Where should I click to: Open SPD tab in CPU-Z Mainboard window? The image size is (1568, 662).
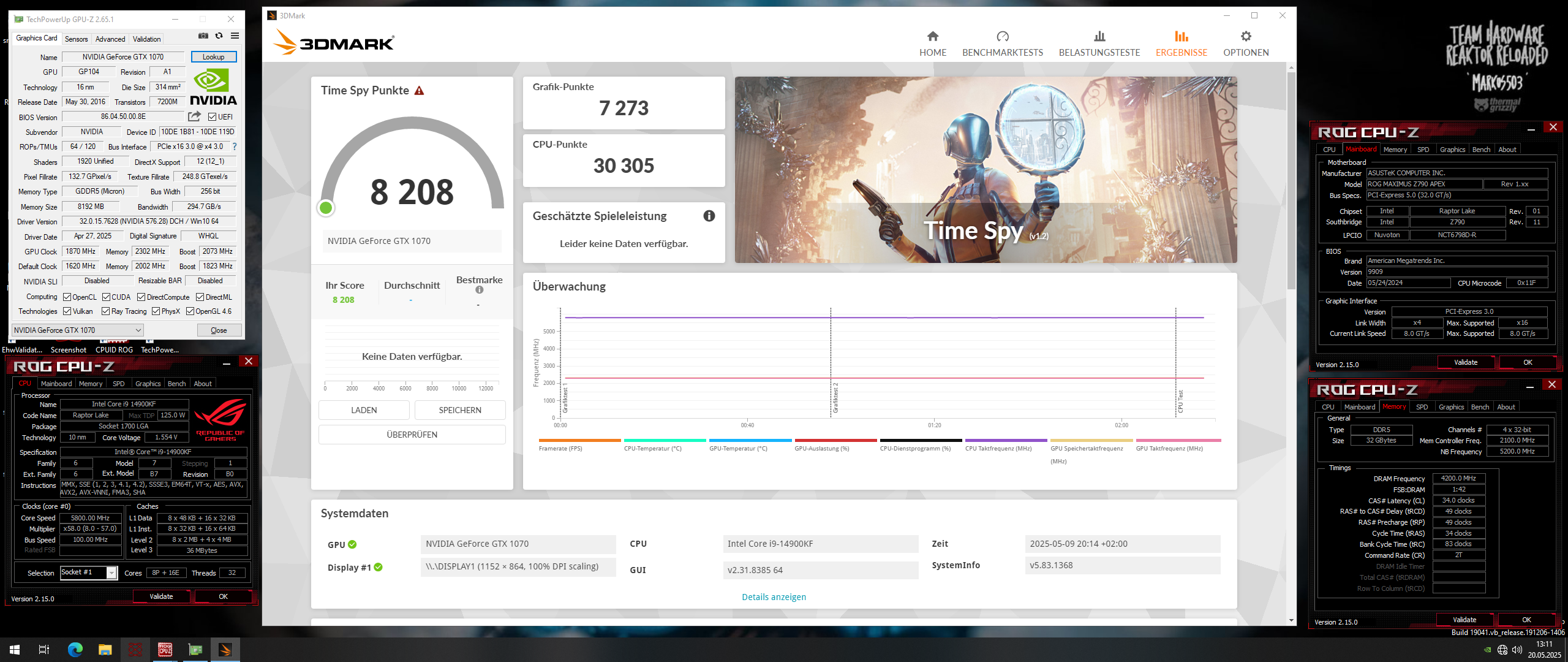[x=1423, y=150]
